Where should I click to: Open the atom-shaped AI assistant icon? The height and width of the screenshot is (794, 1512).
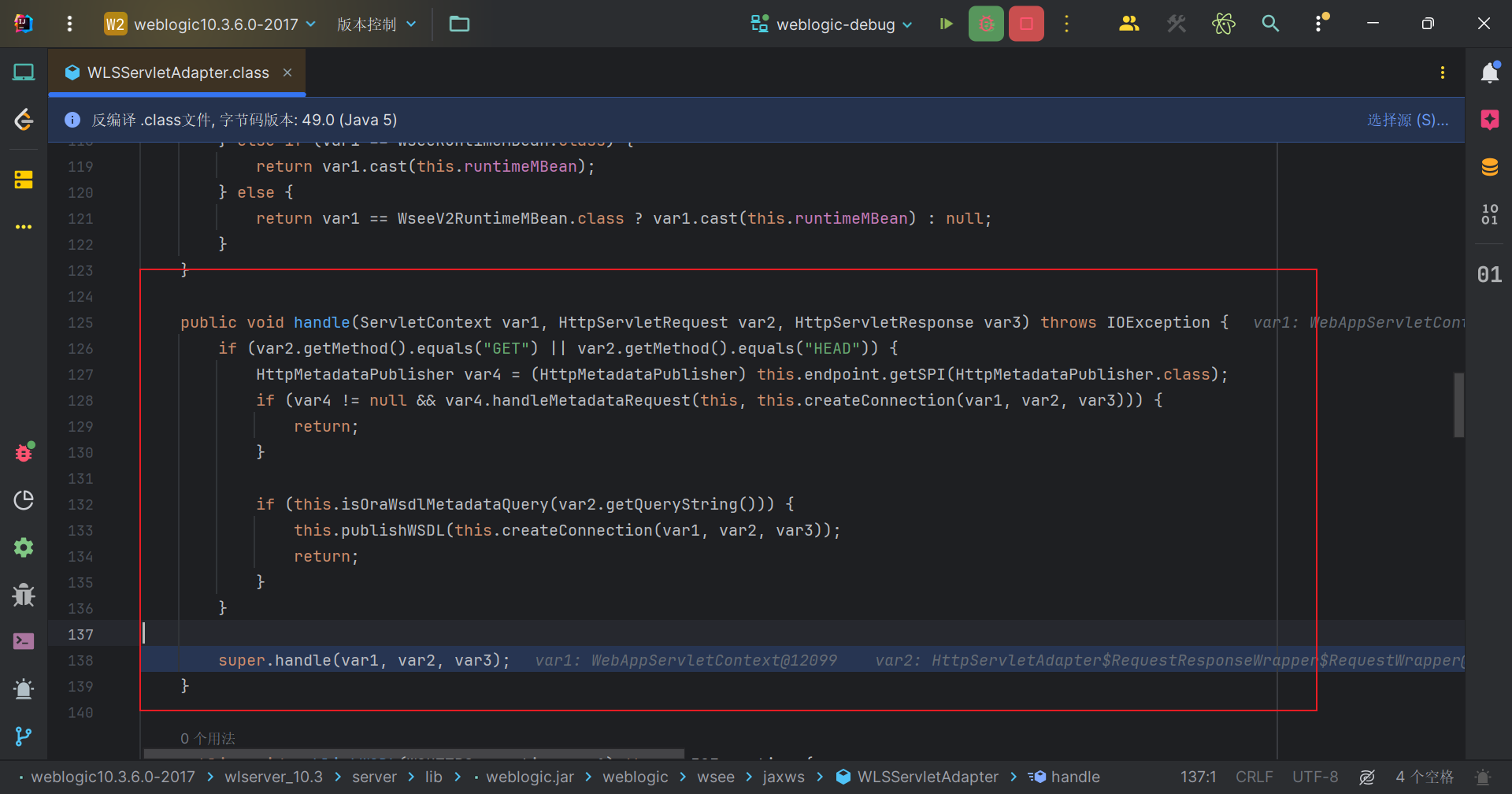[1223, 24]
